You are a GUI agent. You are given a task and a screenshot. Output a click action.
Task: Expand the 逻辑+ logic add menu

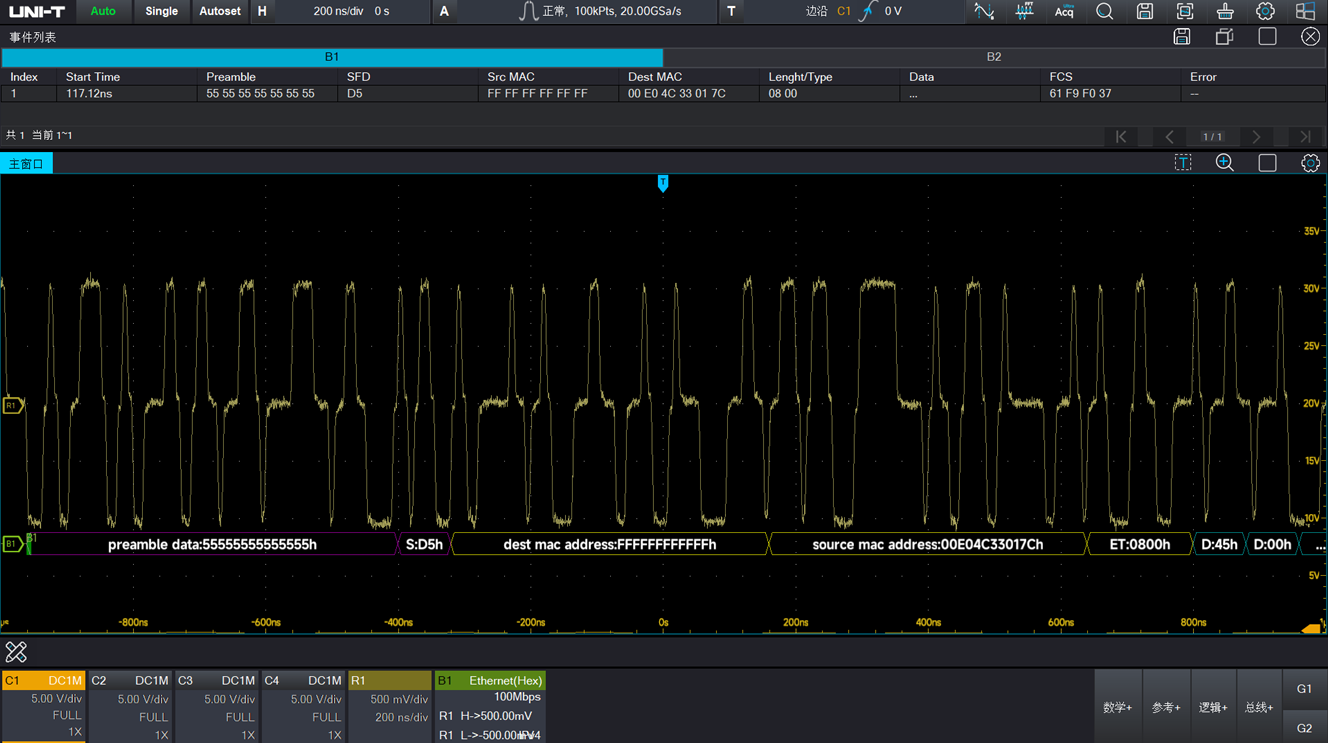(1212, 707)
